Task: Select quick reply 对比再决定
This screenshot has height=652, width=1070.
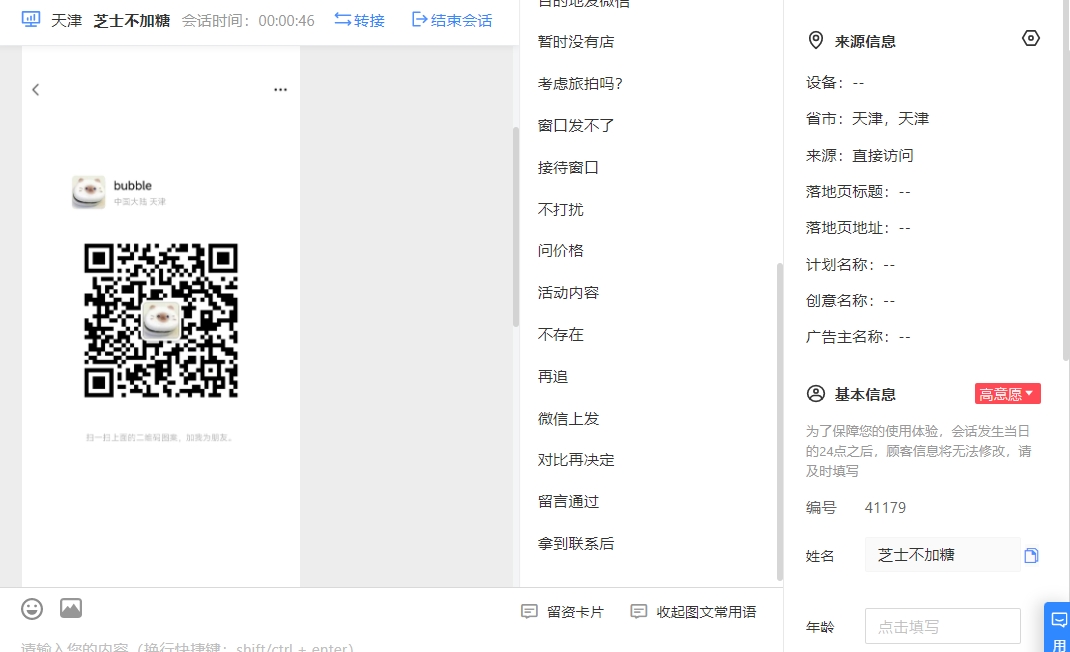Action: (576, 460)
